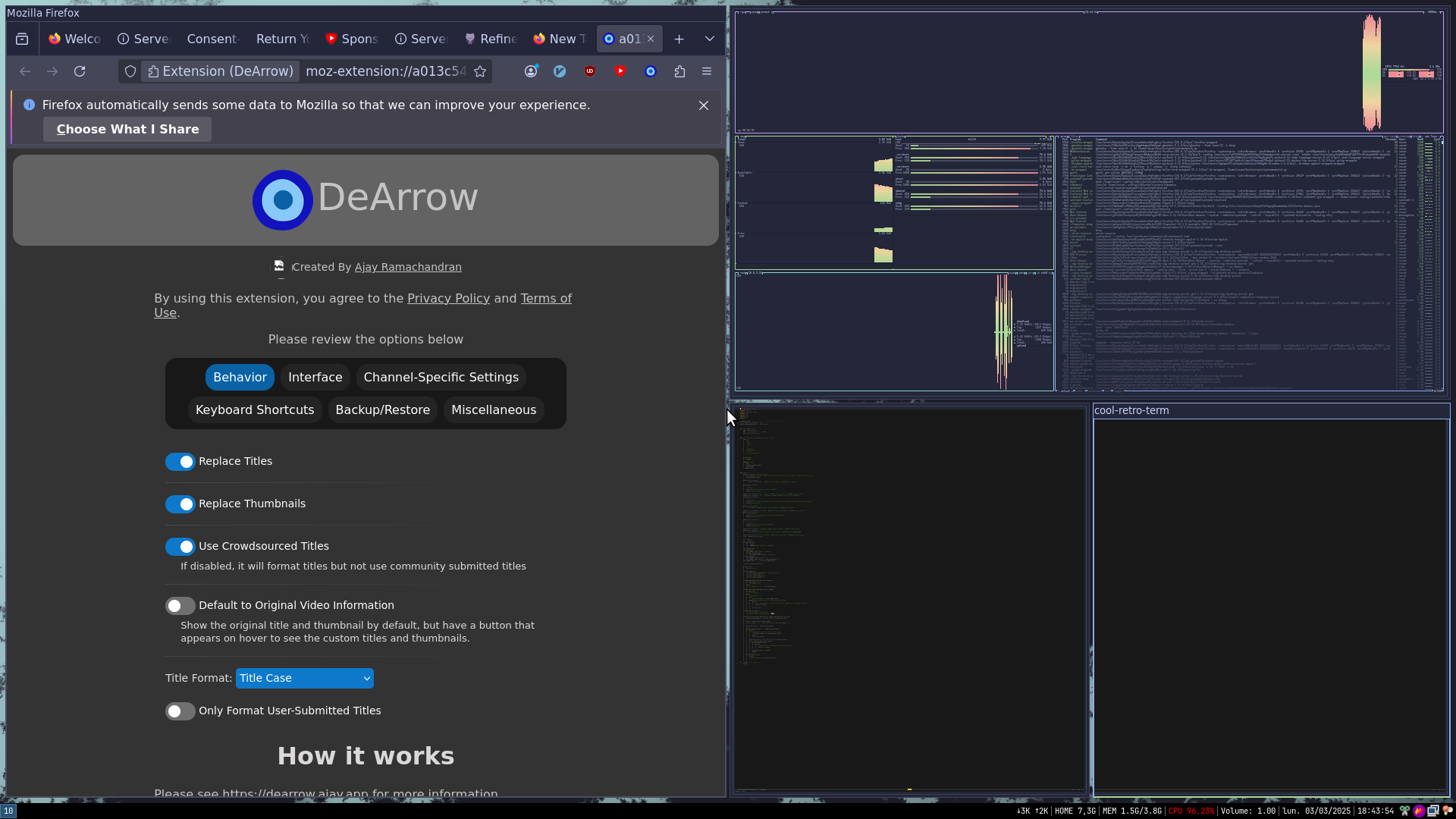Open the Miscellaneous tab
This screenshot has height=819, width=1456.
[x=494, y=409]
